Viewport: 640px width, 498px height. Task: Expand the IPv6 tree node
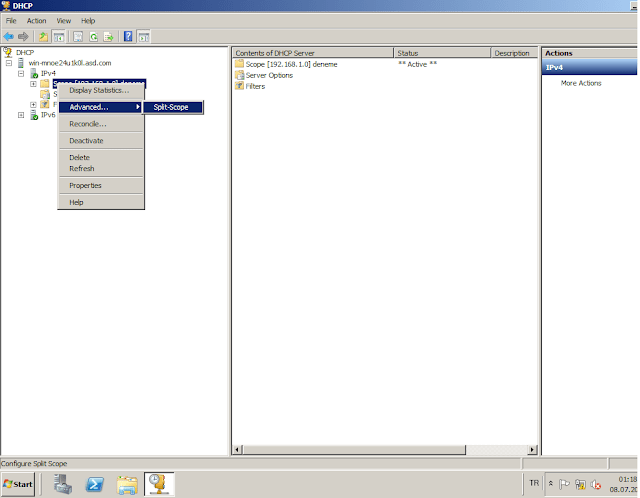pyautogui.click(x=21, y=115)
